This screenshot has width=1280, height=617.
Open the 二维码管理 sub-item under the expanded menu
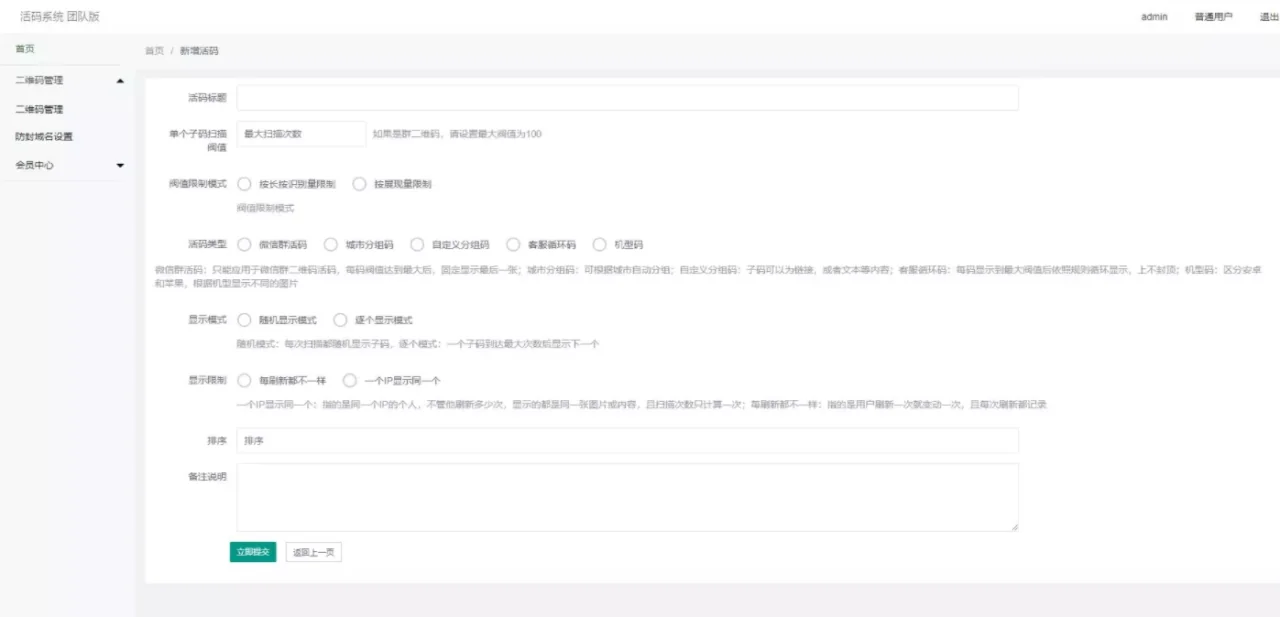tap(39, 109)
